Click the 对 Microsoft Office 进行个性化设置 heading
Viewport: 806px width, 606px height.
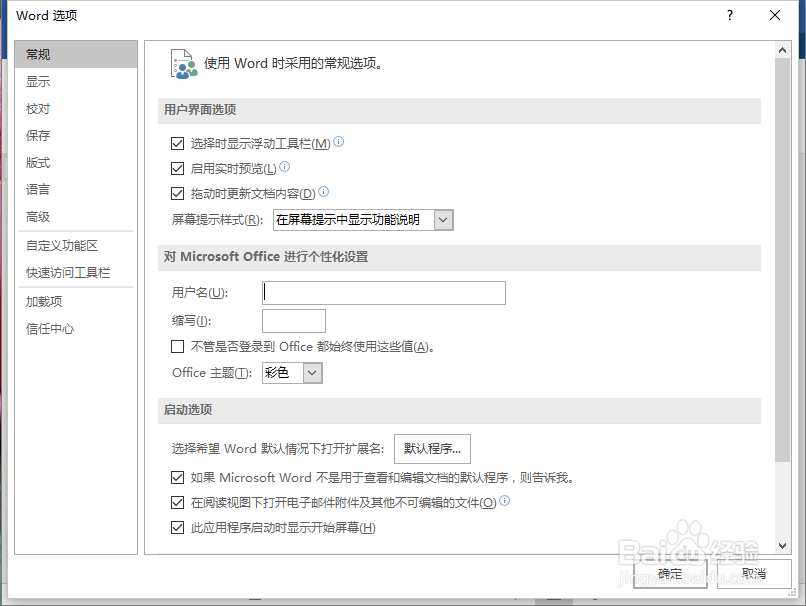[x=266, y=257]
